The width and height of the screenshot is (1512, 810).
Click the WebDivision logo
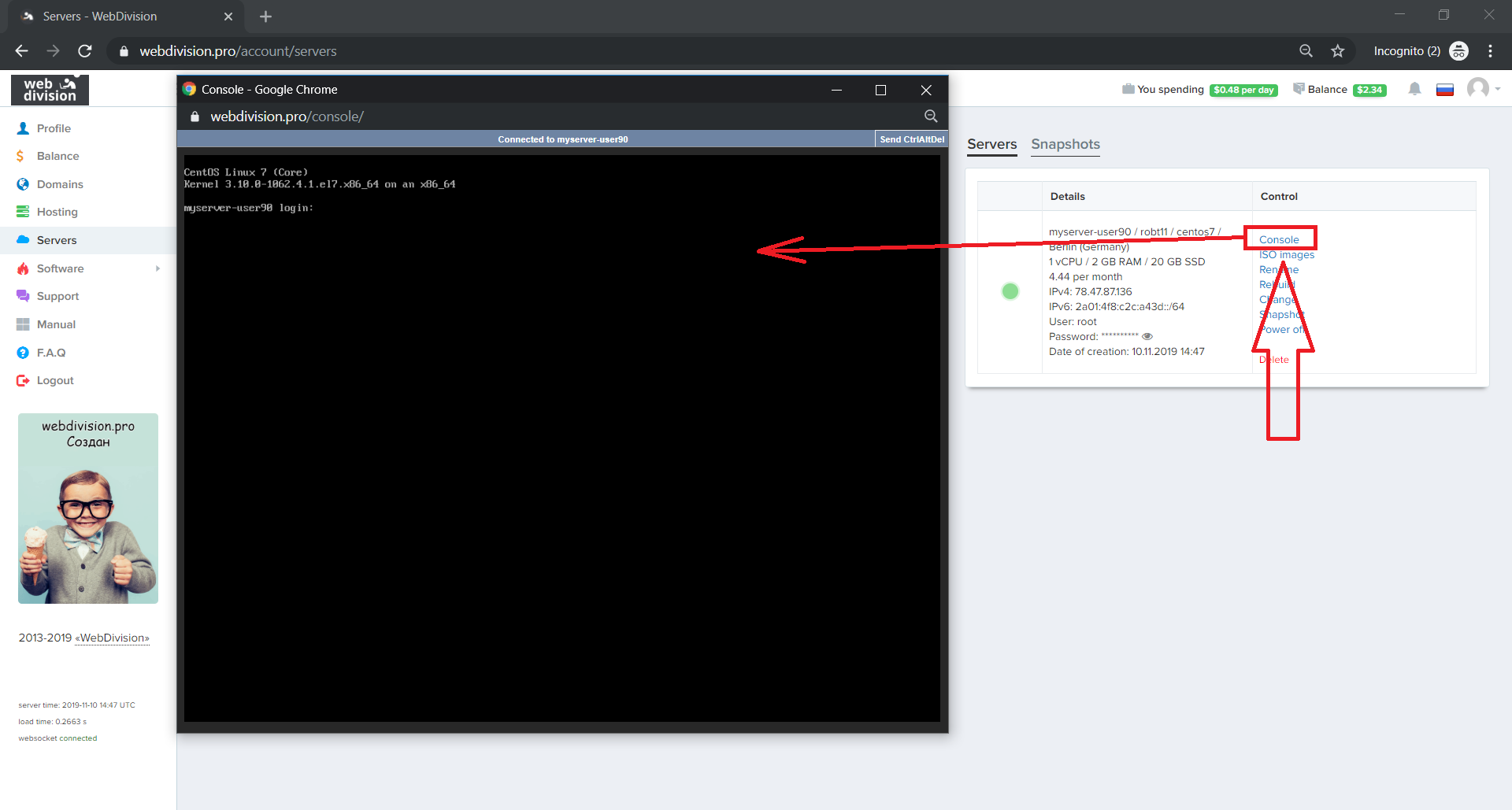(50, 90)
